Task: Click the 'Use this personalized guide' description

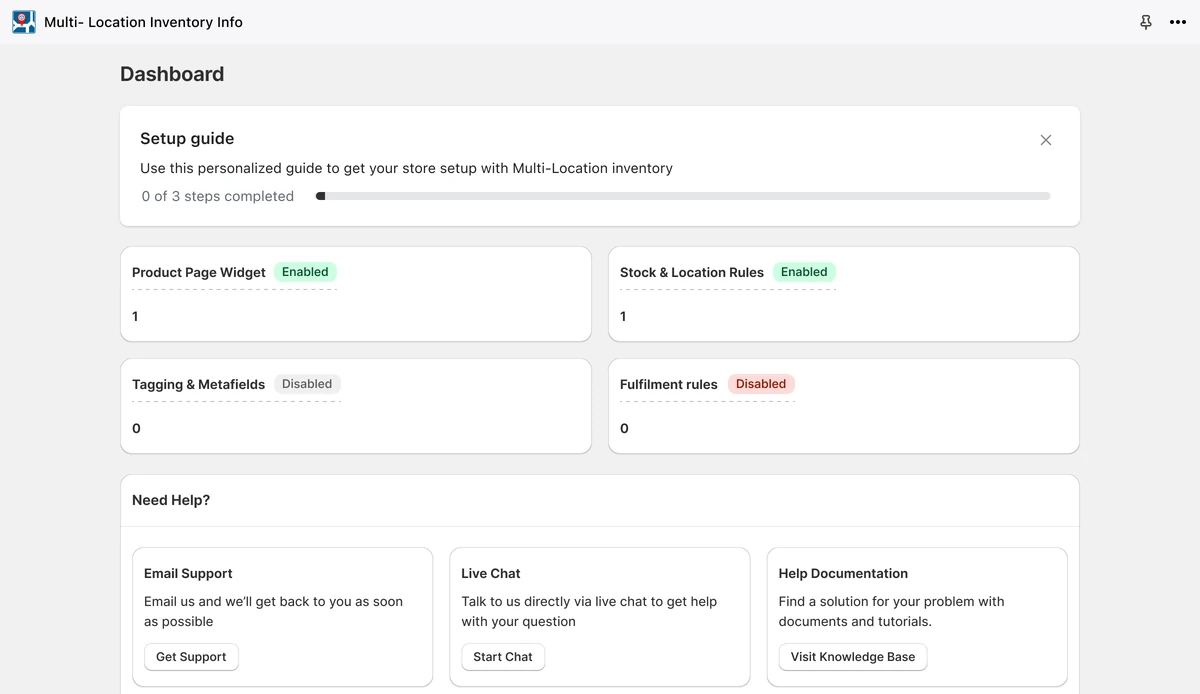Action: pos(406,168)
